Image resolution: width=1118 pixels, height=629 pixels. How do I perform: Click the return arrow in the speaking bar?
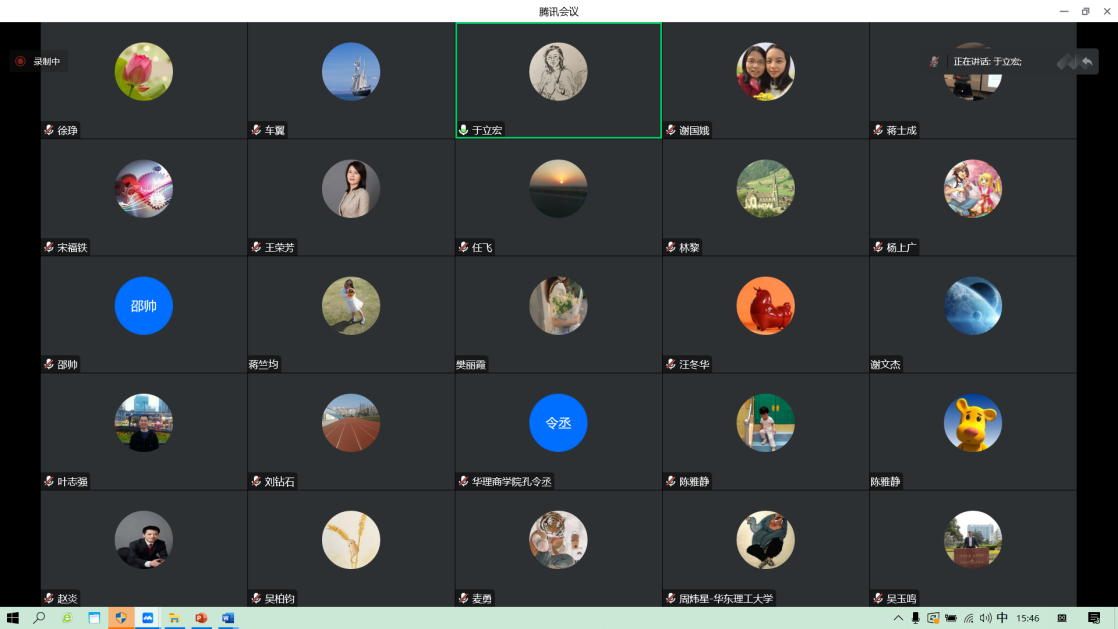(1086, 62)
